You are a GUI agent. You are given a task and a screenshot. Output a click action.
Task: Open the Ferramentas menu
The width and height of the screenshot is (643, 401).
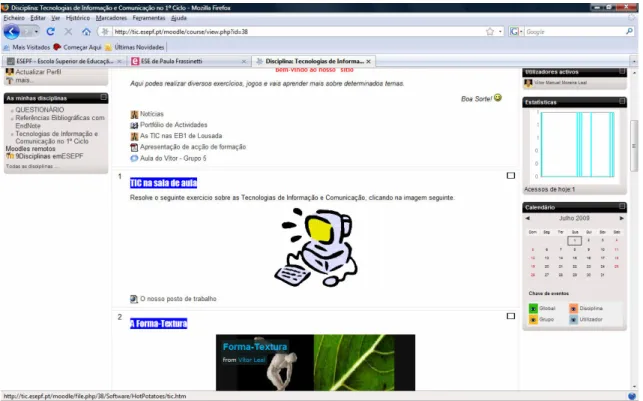pos(149,18)
